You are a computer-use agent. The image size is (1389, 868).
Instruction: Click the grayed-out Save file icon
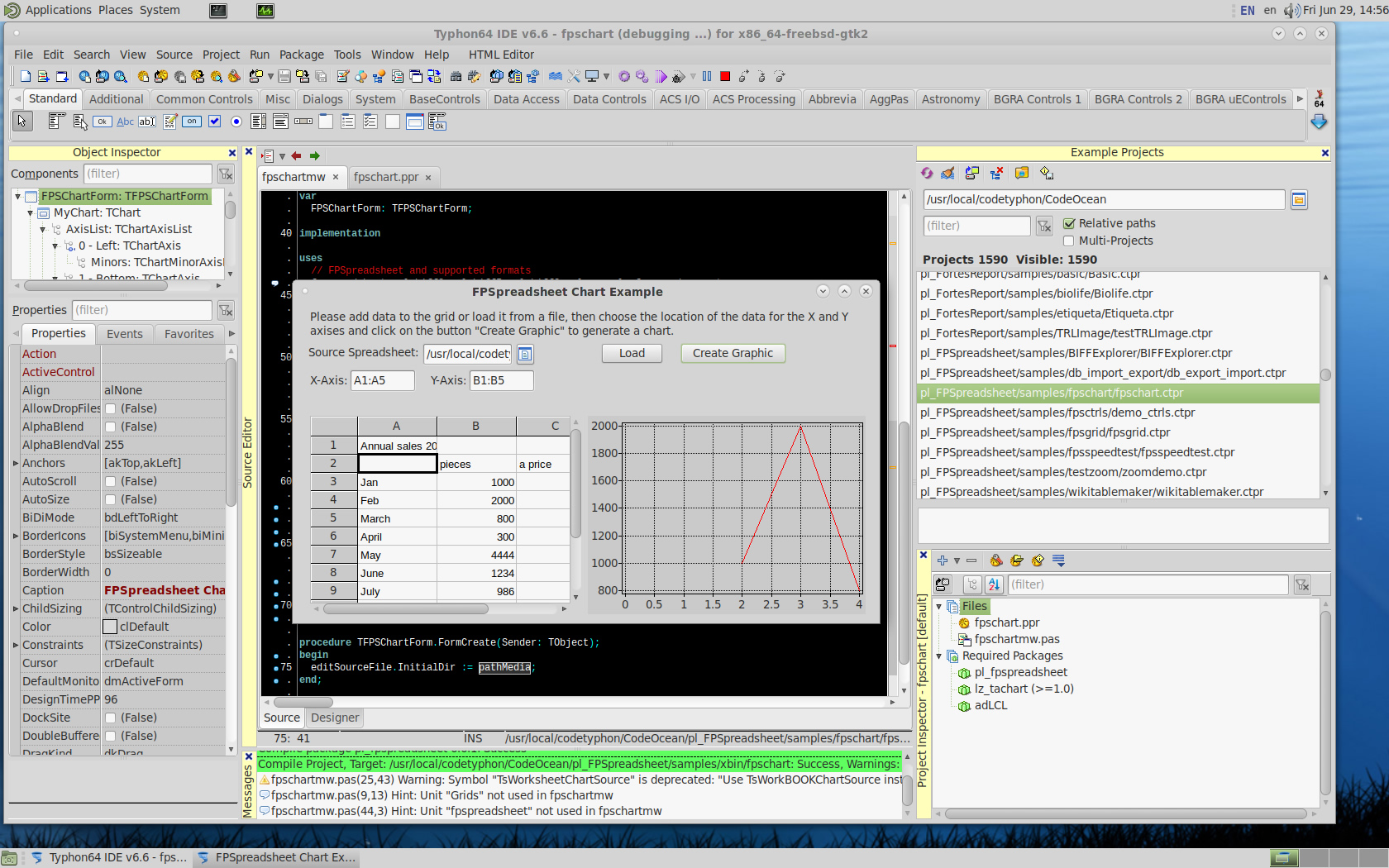click(284, 76)
